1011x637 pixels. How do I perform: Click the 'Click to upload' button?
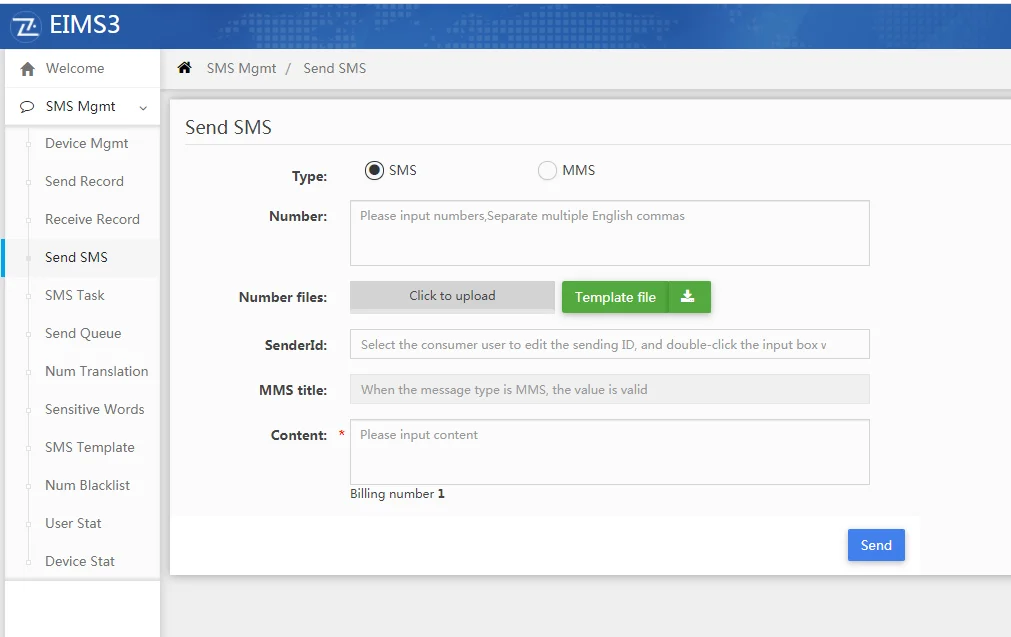452,296
